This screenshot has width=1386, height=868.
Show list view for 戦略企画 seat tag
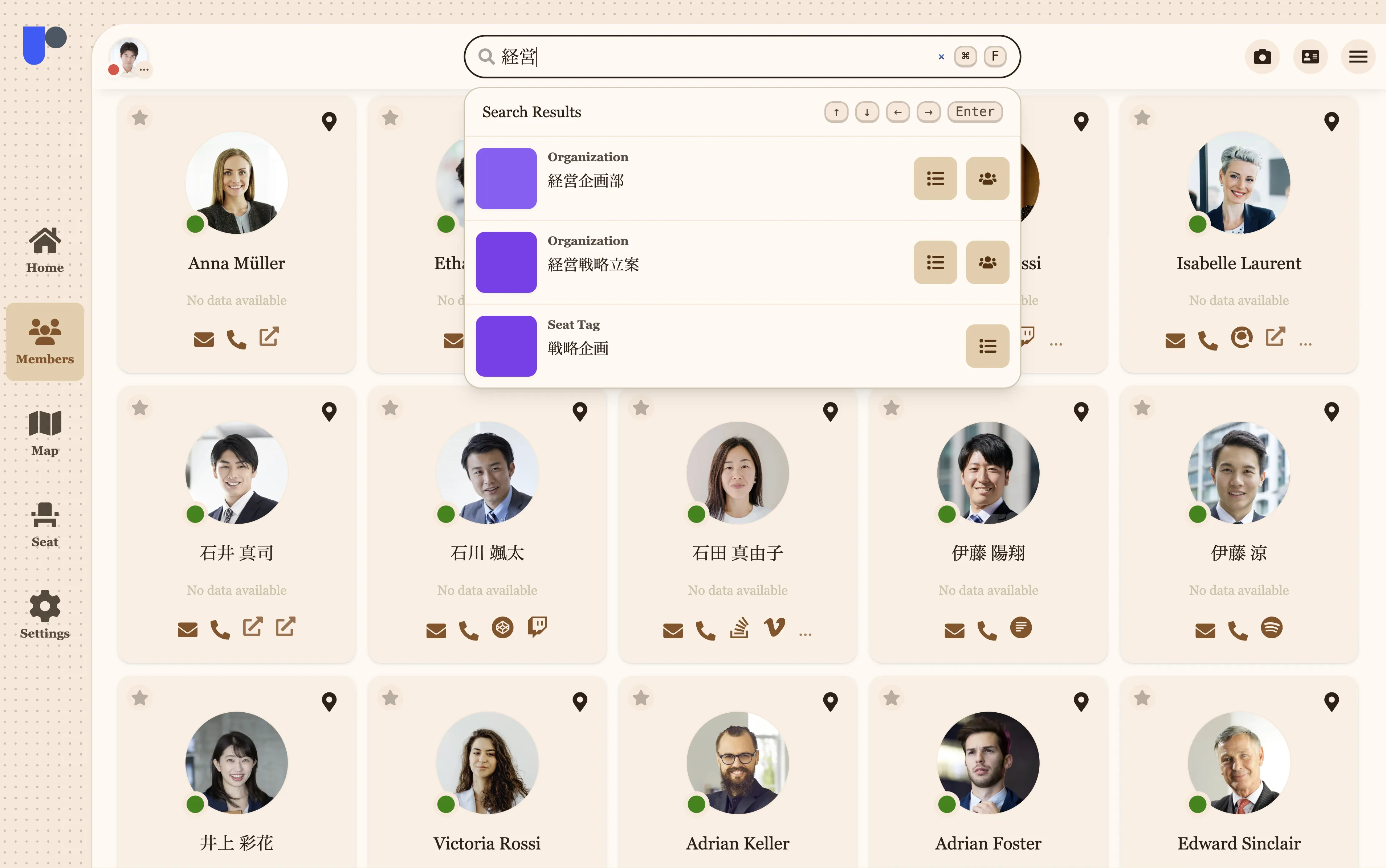point(987,346)
